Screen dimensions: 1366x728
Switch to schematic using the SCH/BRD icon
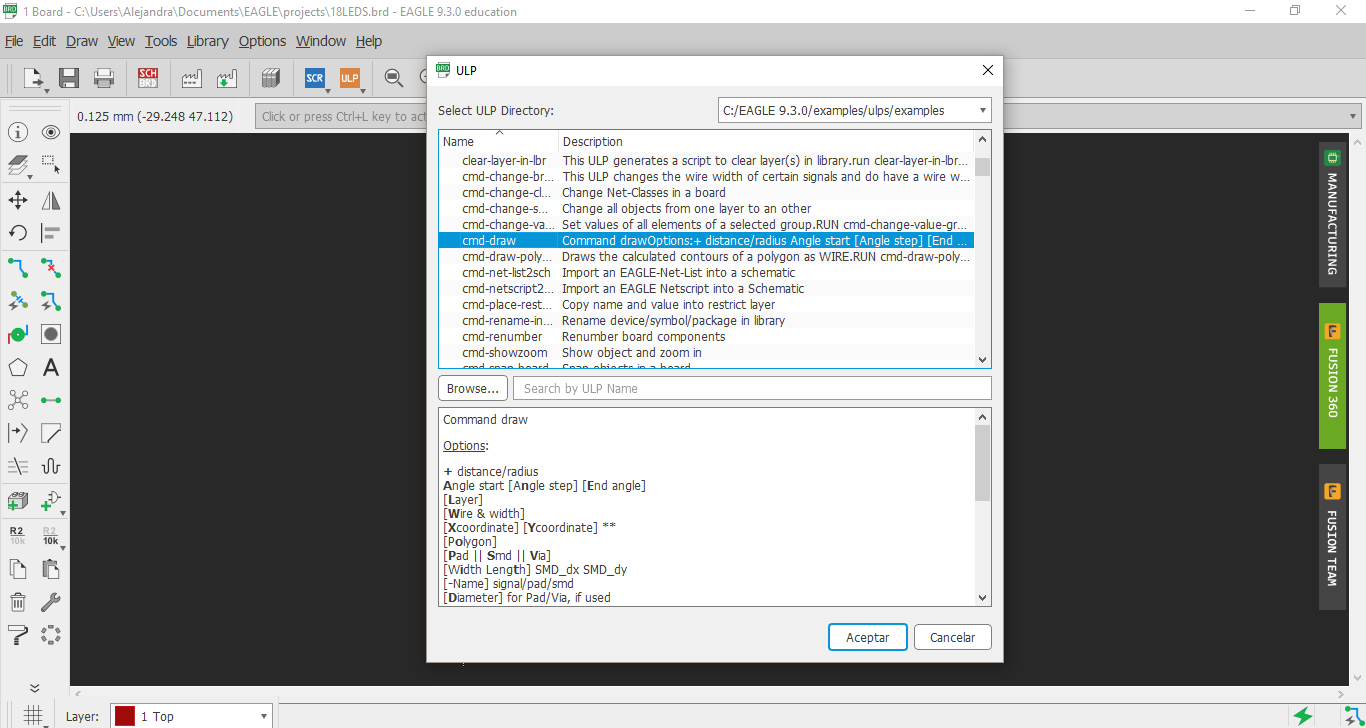coord(147,78)
